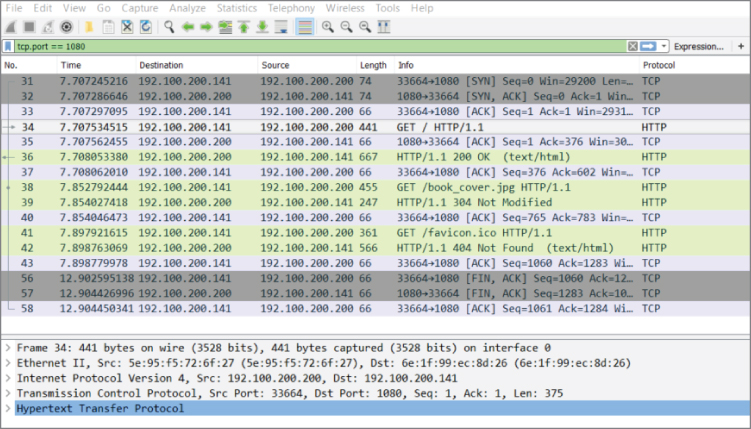Sort by the Time column header
Viewport: 751px width, 429px height.
point(96,65)
